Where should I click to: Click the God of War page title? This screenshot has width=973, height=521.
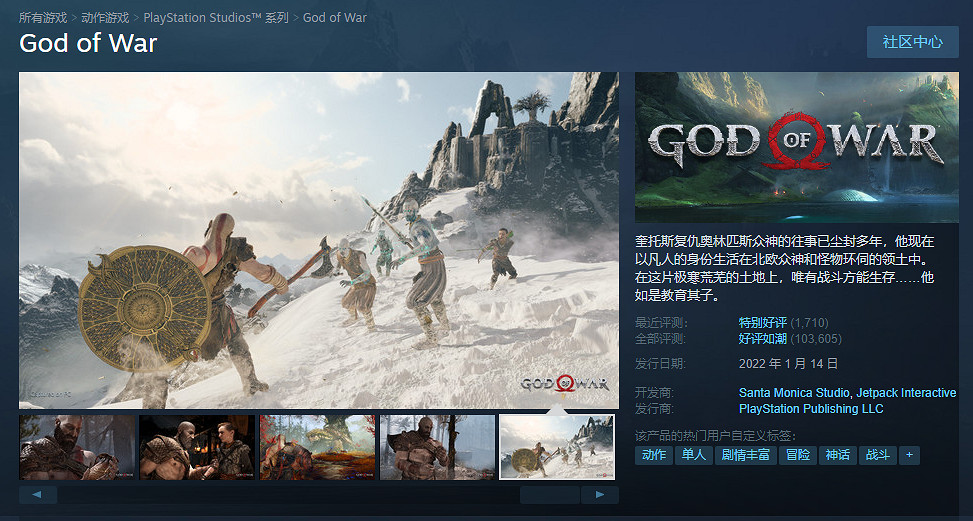pyautogui.click(x=88, y=43)
